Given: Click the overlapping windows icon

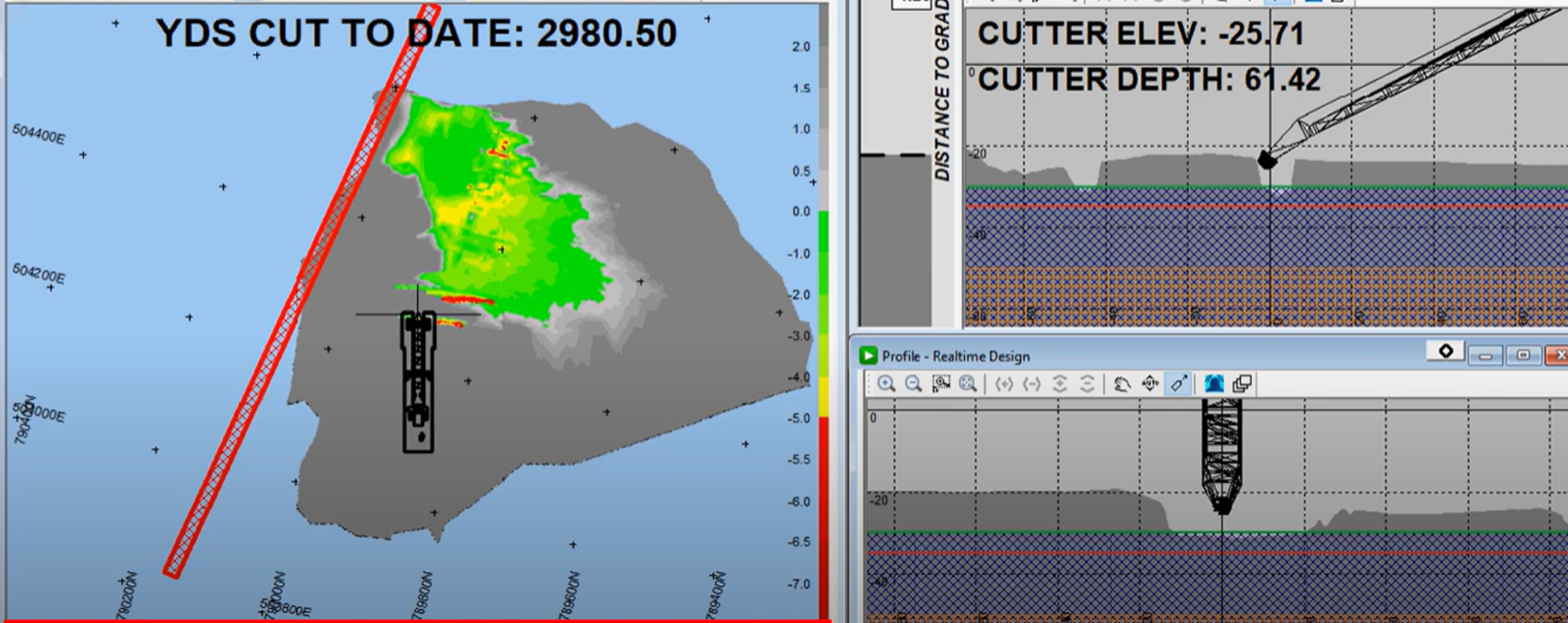Looking at the screenshot, I should pos(1242,384).
